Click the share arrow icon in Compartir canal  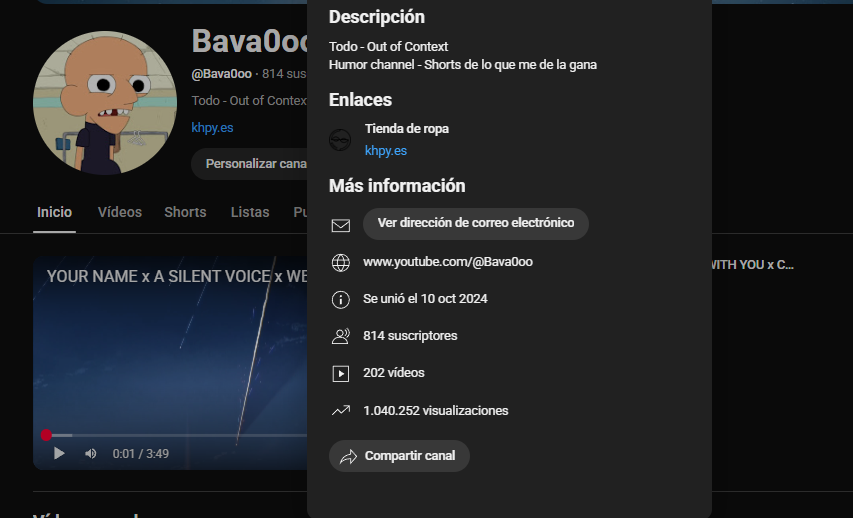[x=348, y=457]
